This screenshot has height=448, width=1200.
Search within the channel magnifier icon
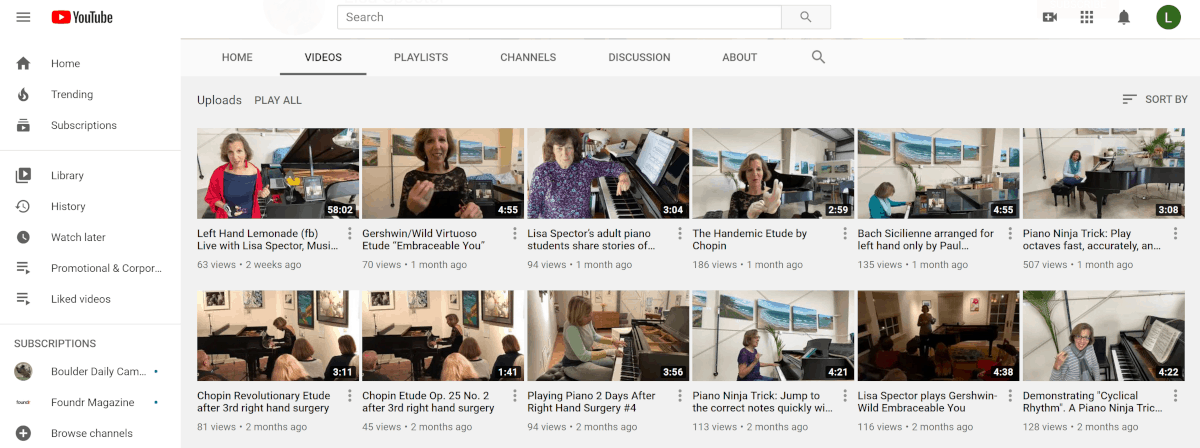tap(818, 57)
